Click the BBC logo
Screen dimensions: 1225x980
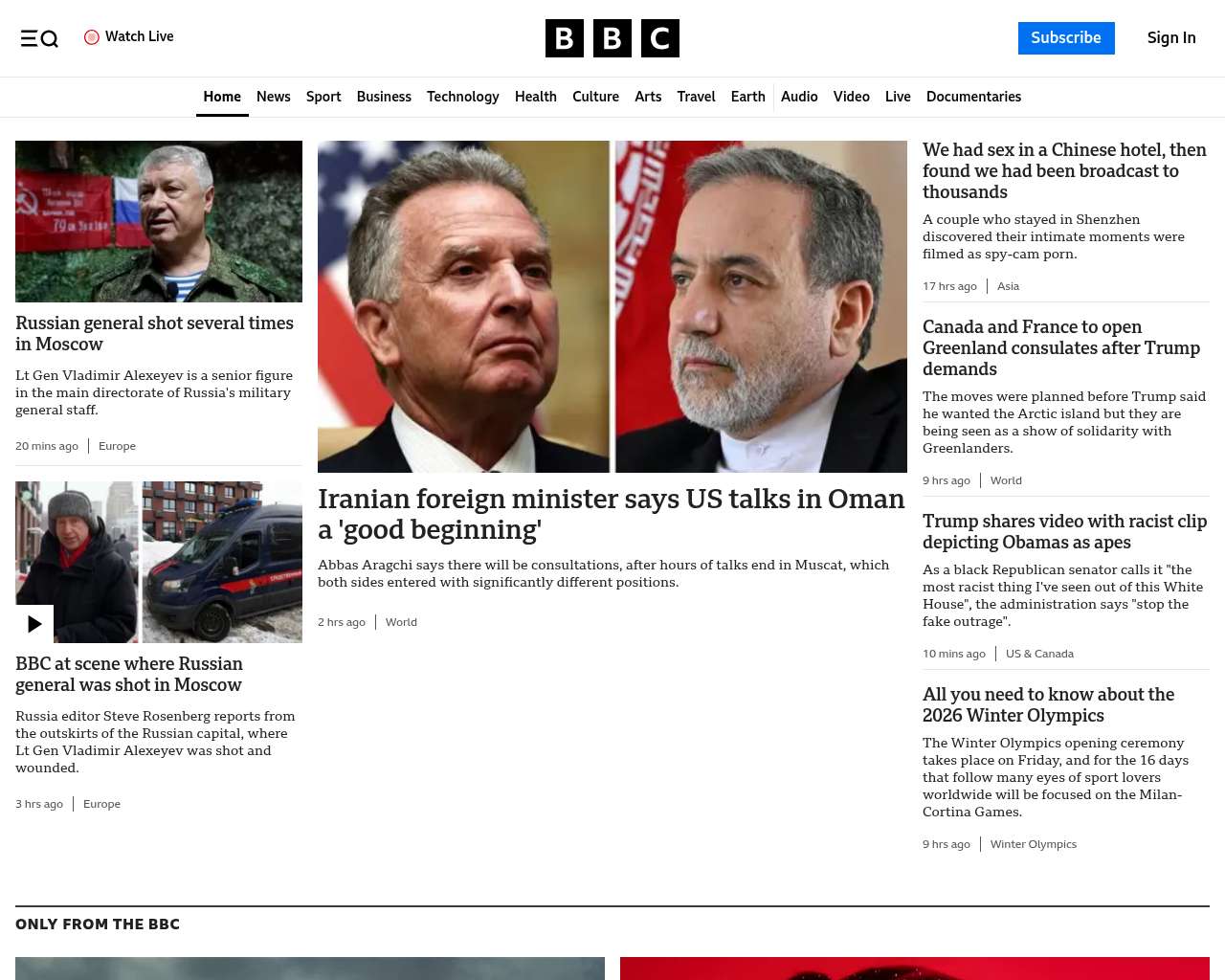pos(612,38)
